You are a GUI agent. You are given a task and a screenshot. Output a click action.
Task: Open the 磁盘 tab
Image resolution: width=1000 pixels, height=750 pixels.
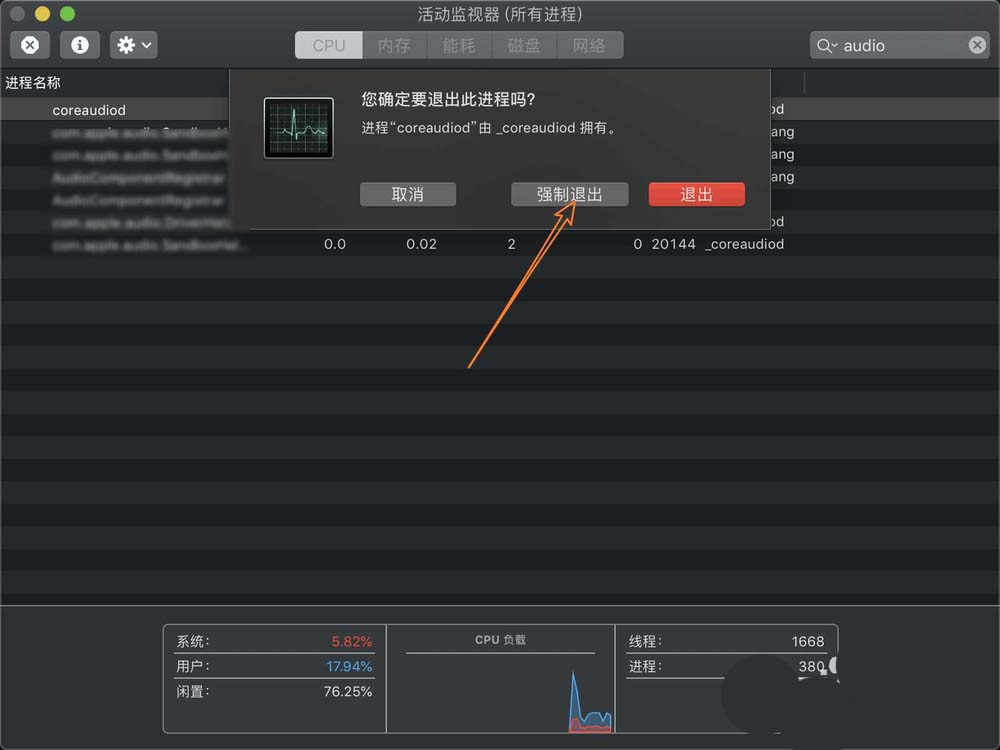point(524,45)
